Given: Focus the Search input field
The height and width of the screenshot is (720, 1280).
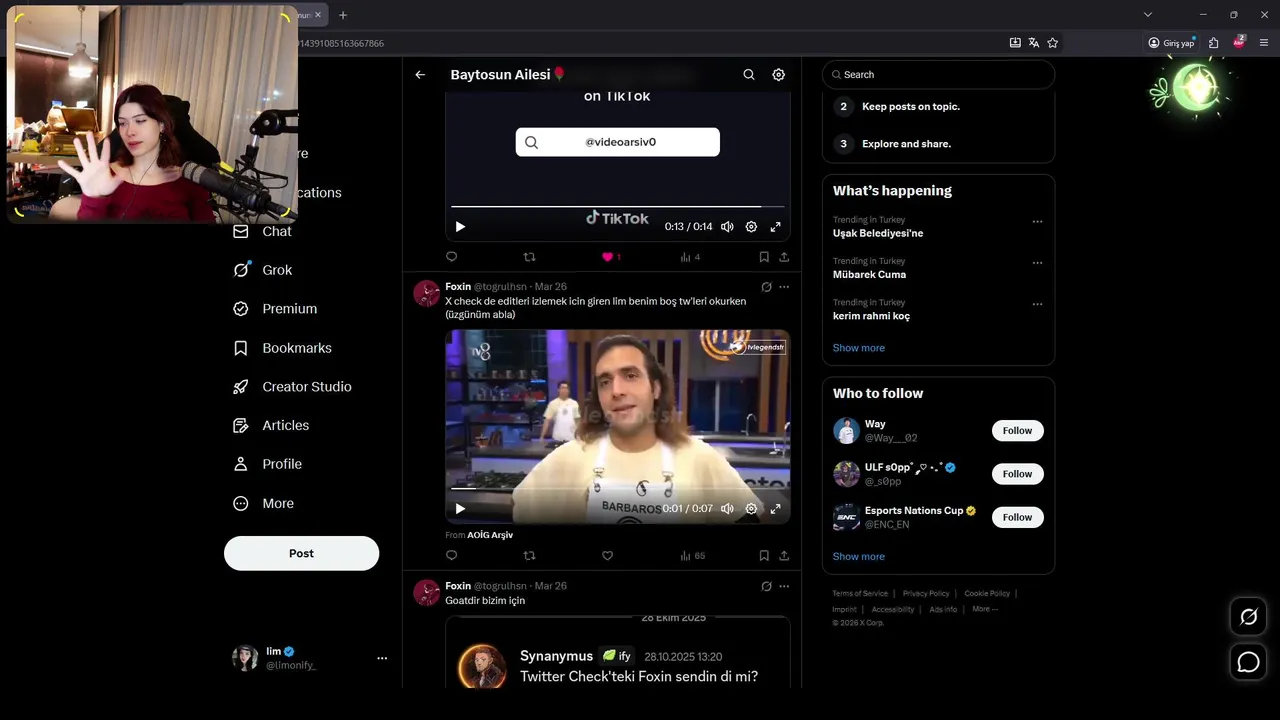Looking at the screenshot, I should [x=938, y=75].
